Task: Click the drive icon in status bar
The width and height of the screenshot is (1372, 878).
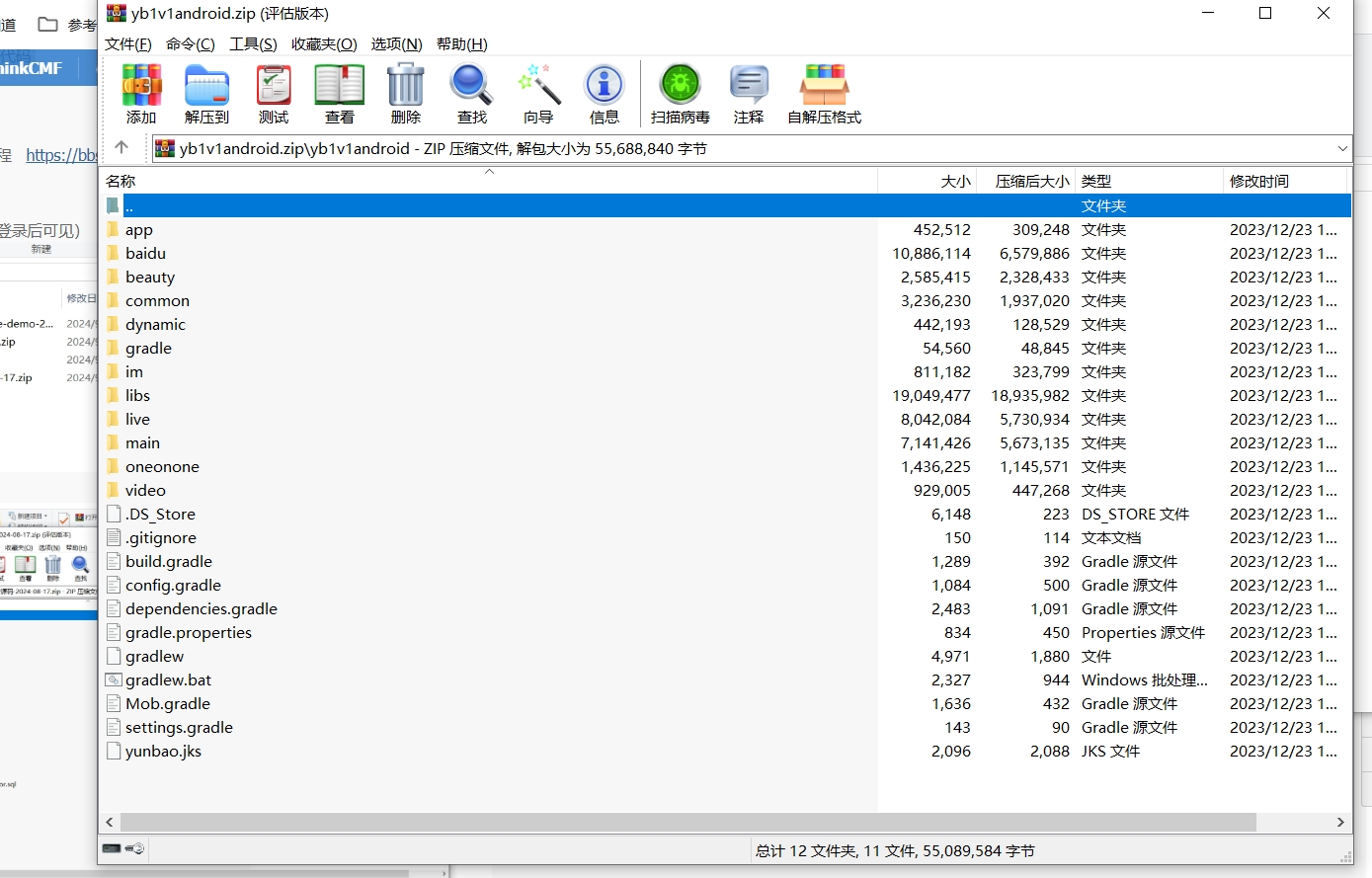Action: (x=112, y=849)
